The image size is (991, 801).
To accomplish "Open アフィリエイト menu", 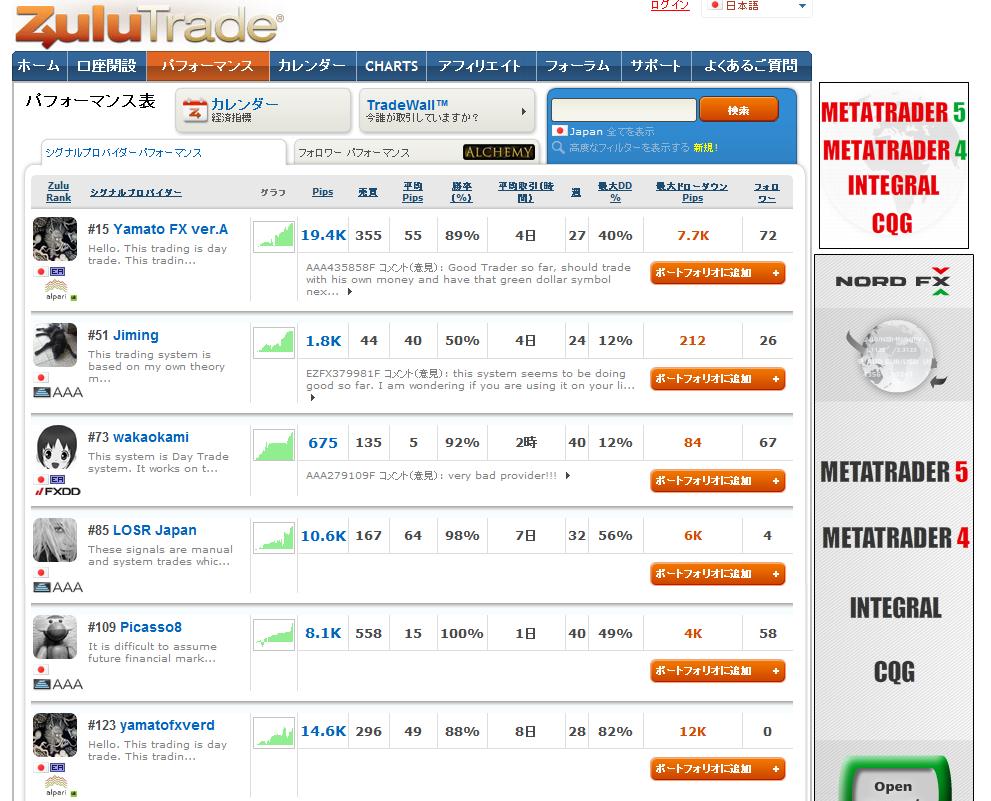I will [x=480, y=66].
